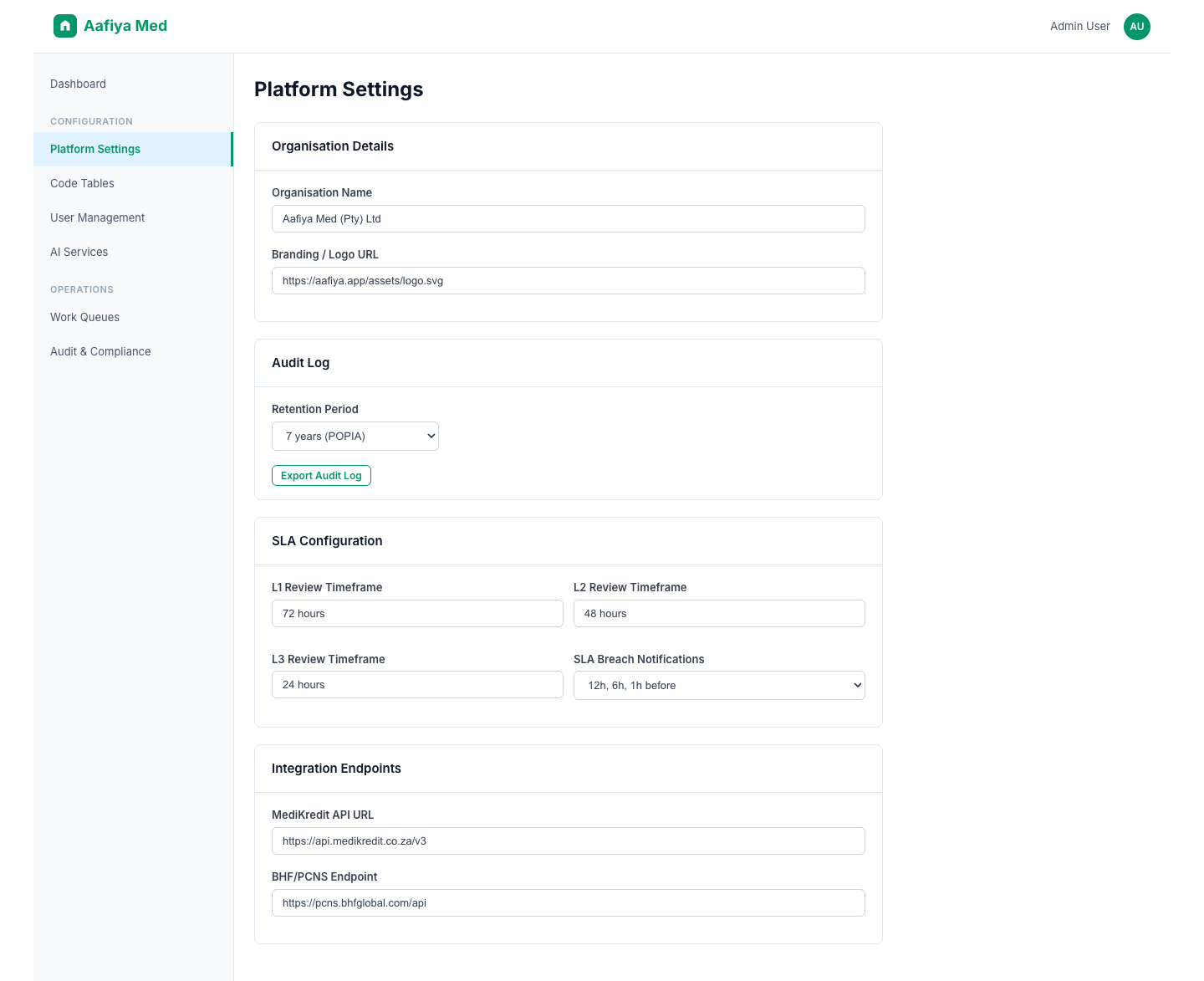The width and height of the screenshot is (1204, 981).
Task: Expand the Retention Period dropdown
Action: pos(355,437)
